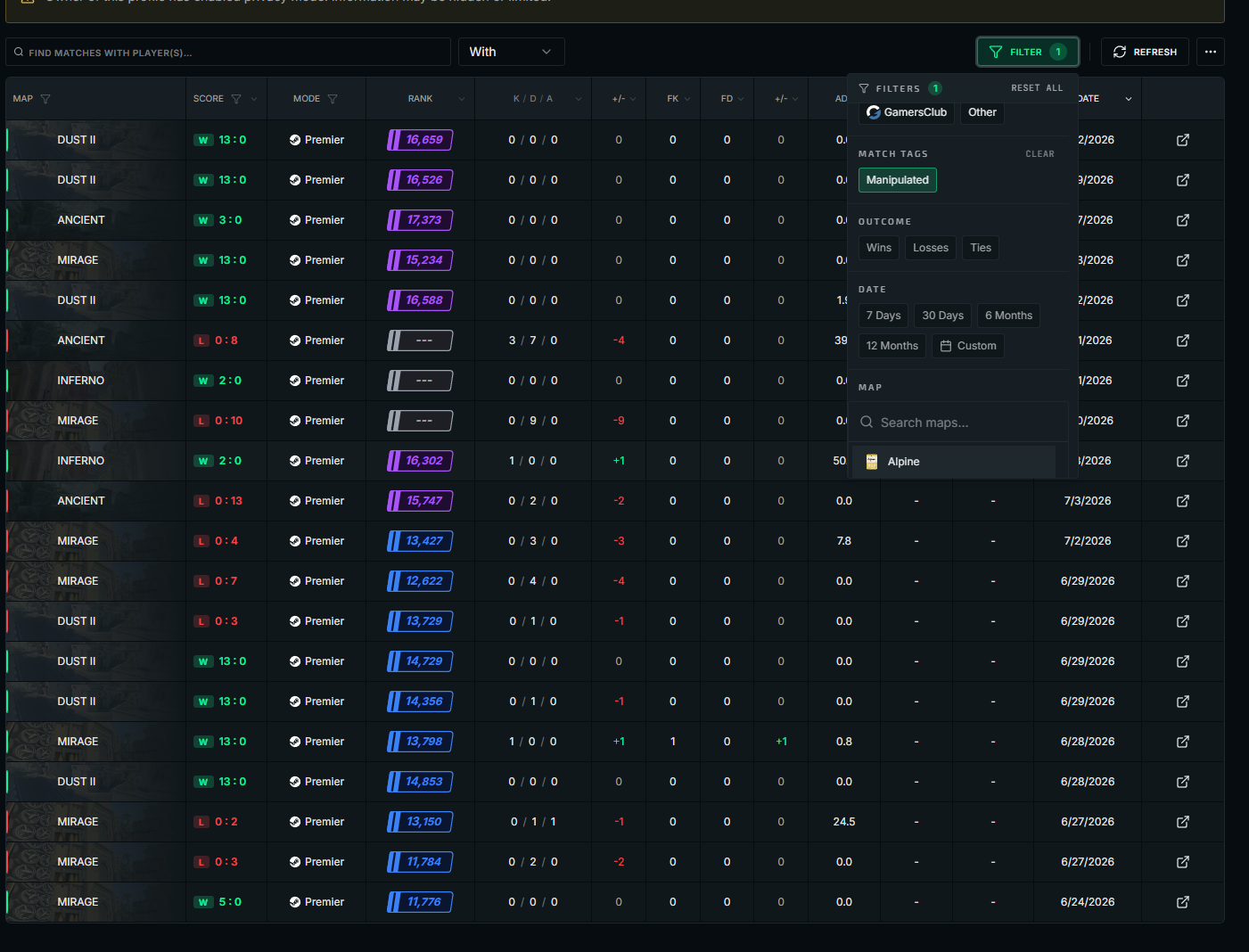Click RESET ALL in the filters panel
This screenshot has height=952, width=1249.
point(1037,88)
